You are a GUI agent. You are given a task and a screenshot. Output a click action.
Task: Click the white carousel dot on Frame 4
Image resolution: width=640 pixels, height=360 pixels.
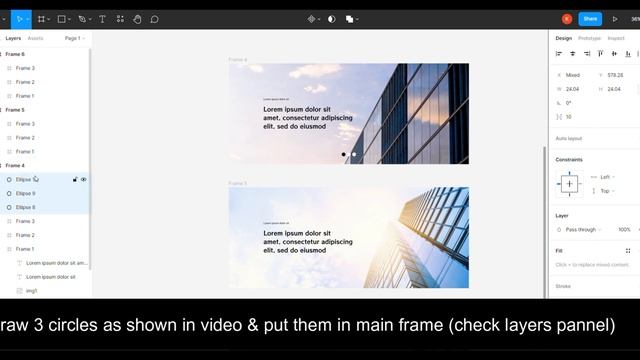click(x=354, y=154)
